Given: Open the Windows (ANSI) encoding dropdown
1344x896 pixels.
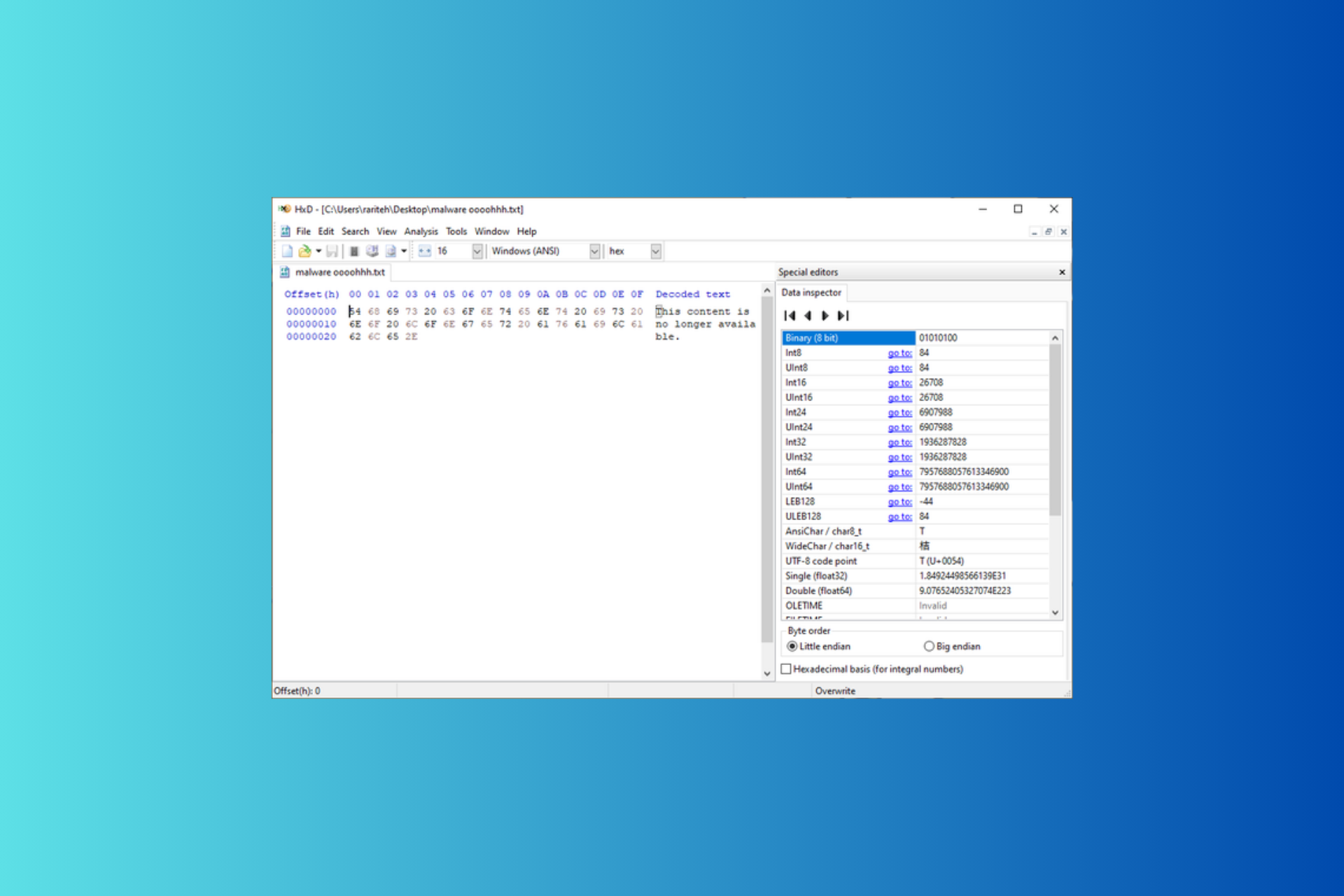Looking at the screenshot, I should (x=594, y=251).
